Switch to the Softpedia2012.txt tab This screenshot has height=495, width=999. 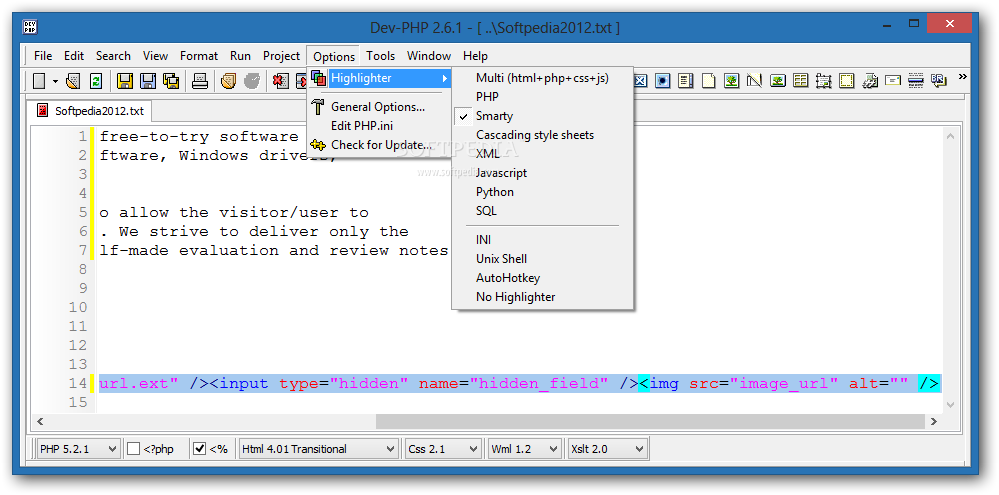pos(90,111)
